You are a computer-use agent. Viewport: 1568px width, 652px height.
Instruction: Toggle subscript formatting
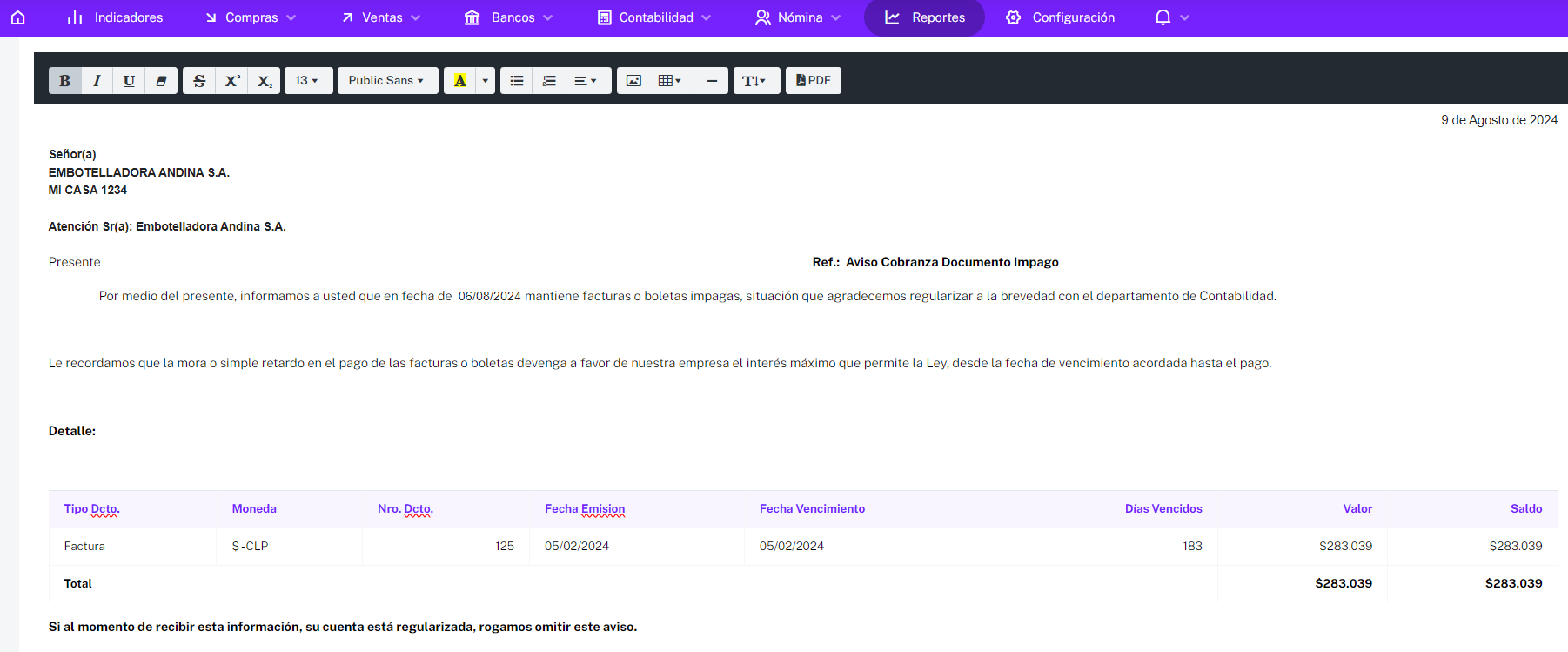click(265, 81)
